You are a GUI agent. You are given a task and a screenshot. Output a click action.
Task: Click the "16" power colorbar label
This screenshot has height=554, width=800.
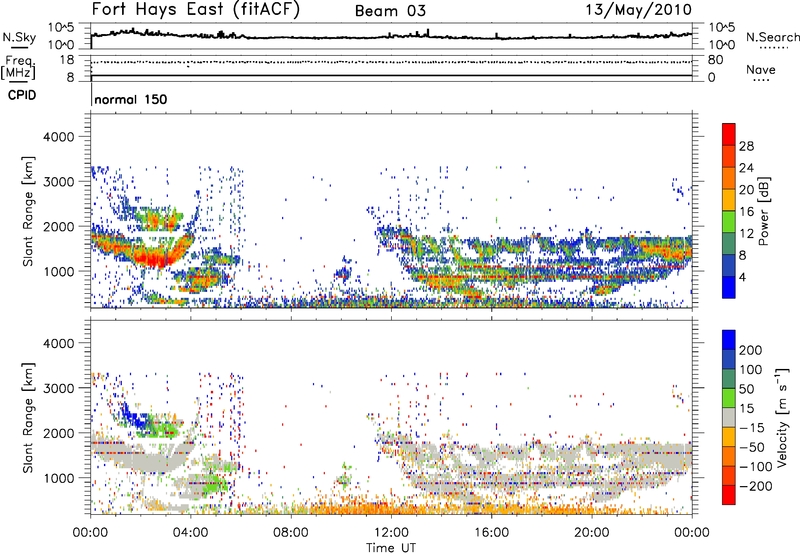coord(746,212)
